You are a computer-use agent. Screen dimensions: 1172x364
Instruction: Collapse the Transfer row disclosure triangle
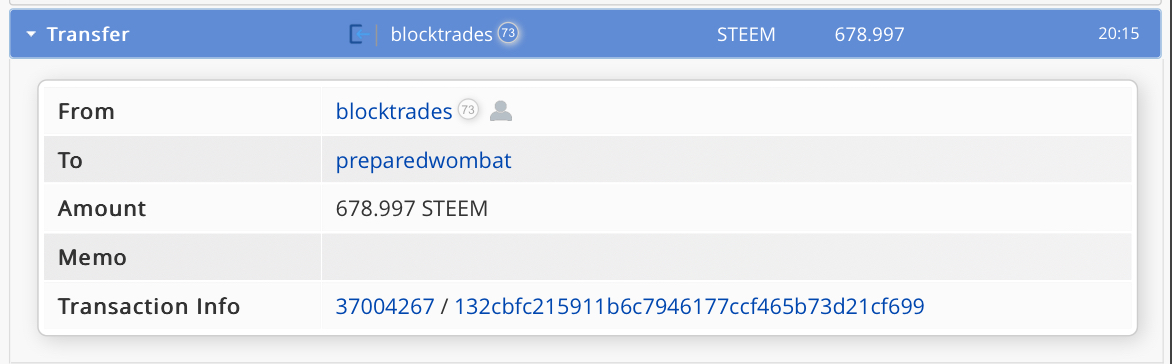click(x=31, y=34)
